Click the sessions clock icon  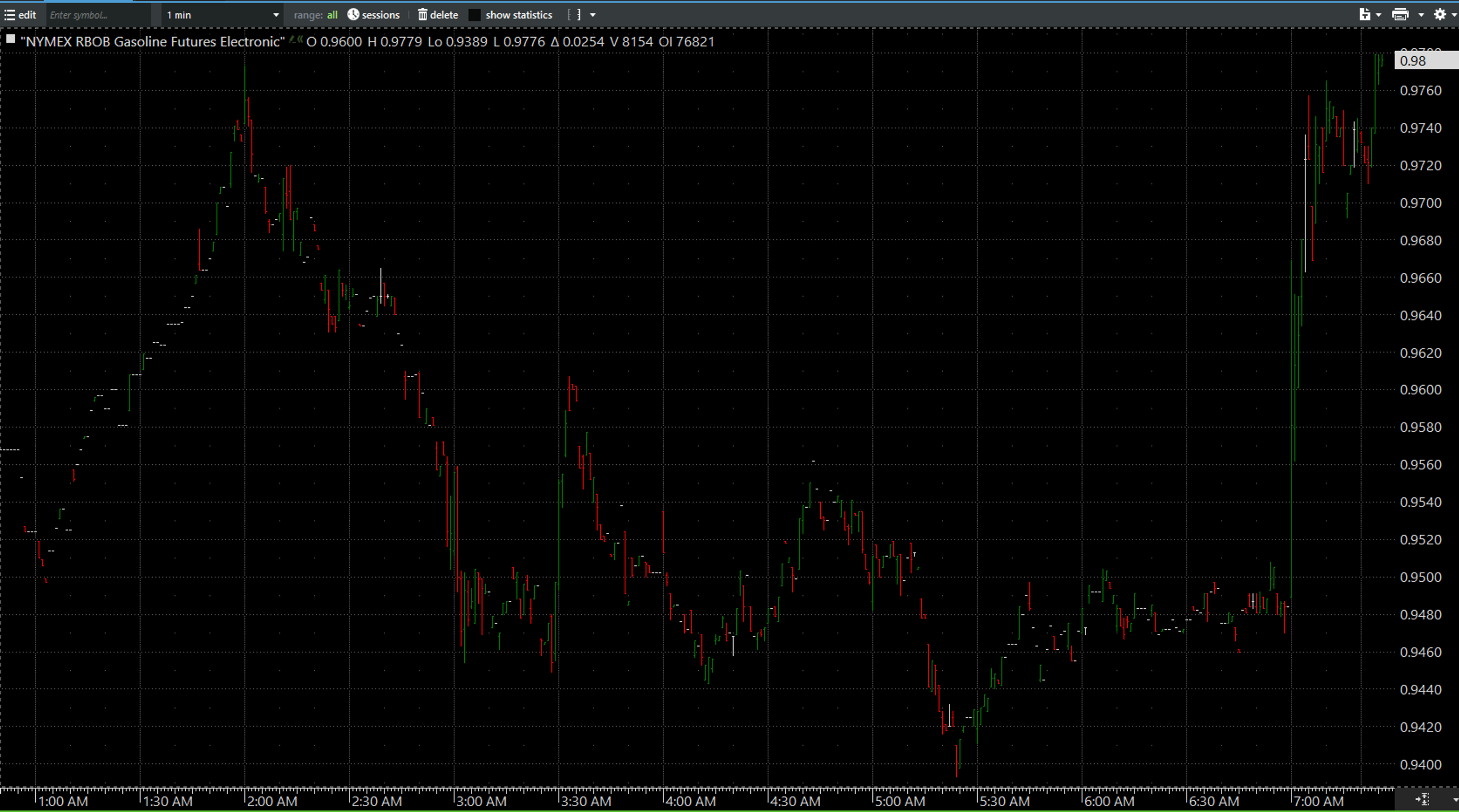(x=353, y=15)
